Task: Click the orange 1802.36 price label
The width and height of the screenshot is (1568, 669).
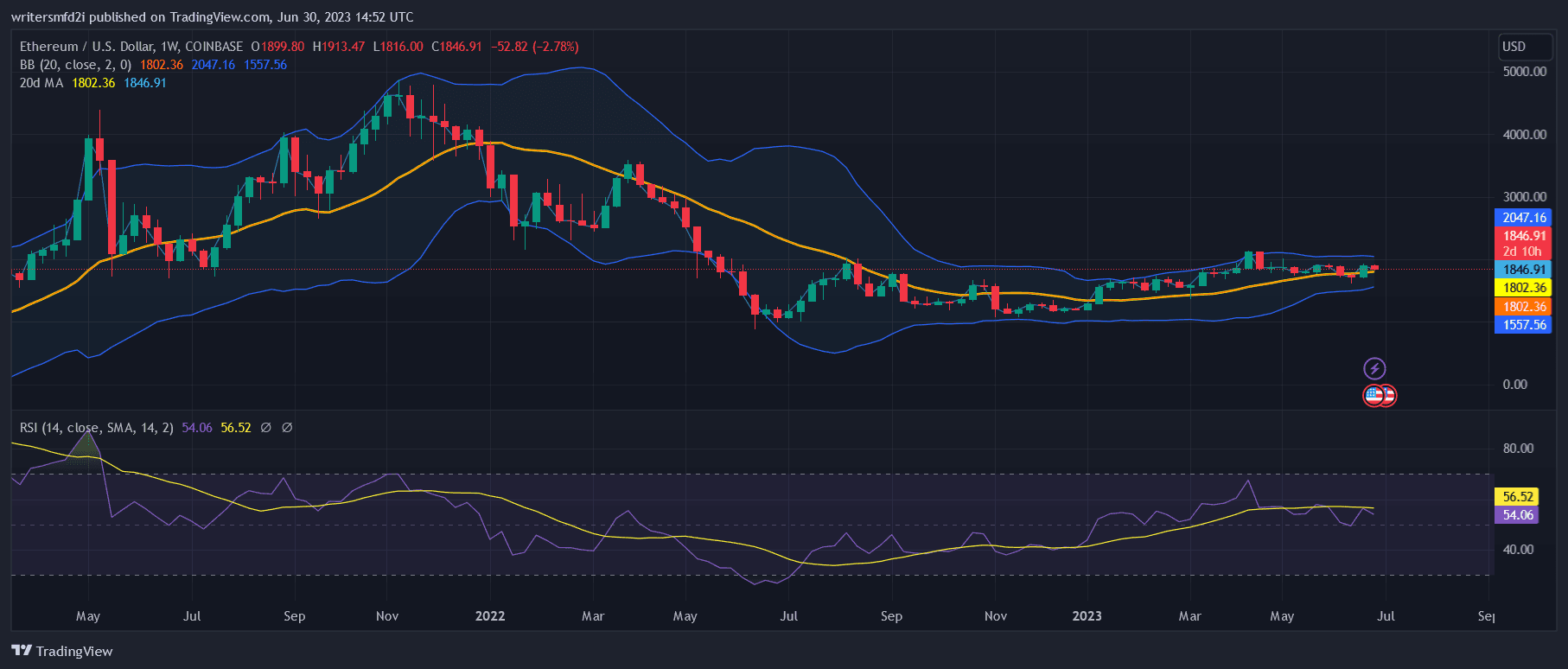Action: pos(1524,307)
